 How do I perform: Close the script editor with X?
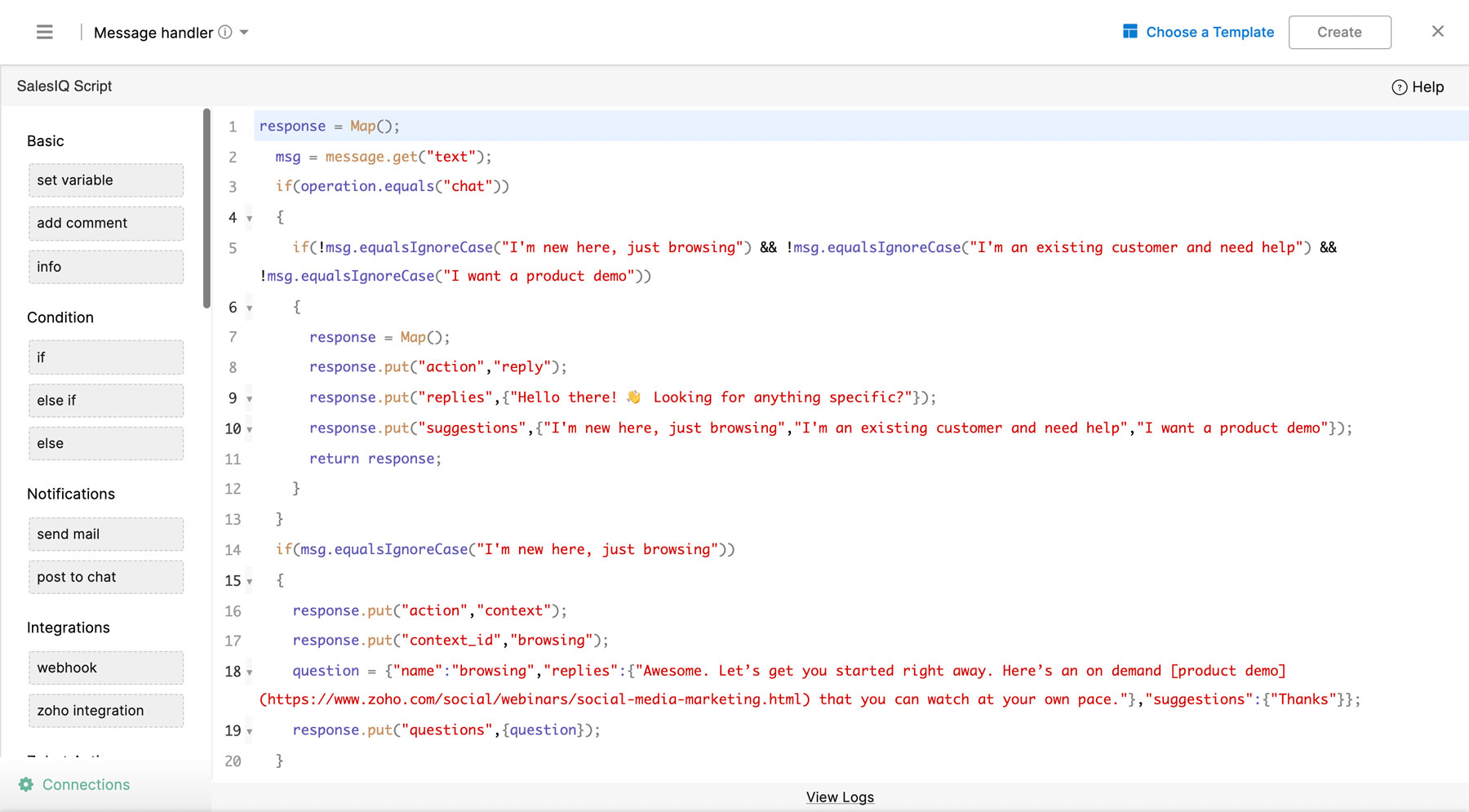[1437, 31]
